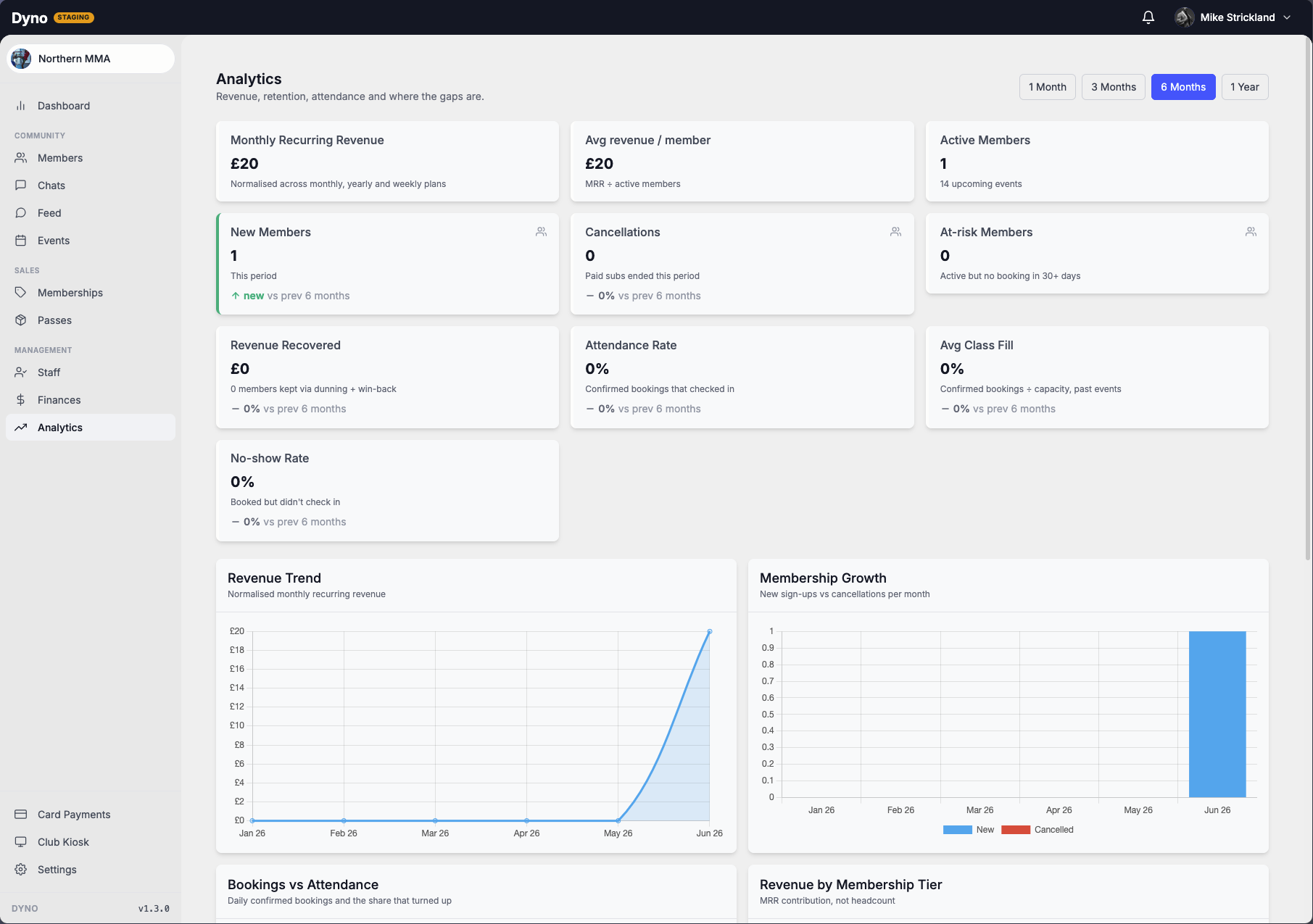Click the May 26 data point on Revenue Trend

coord(618,820)
